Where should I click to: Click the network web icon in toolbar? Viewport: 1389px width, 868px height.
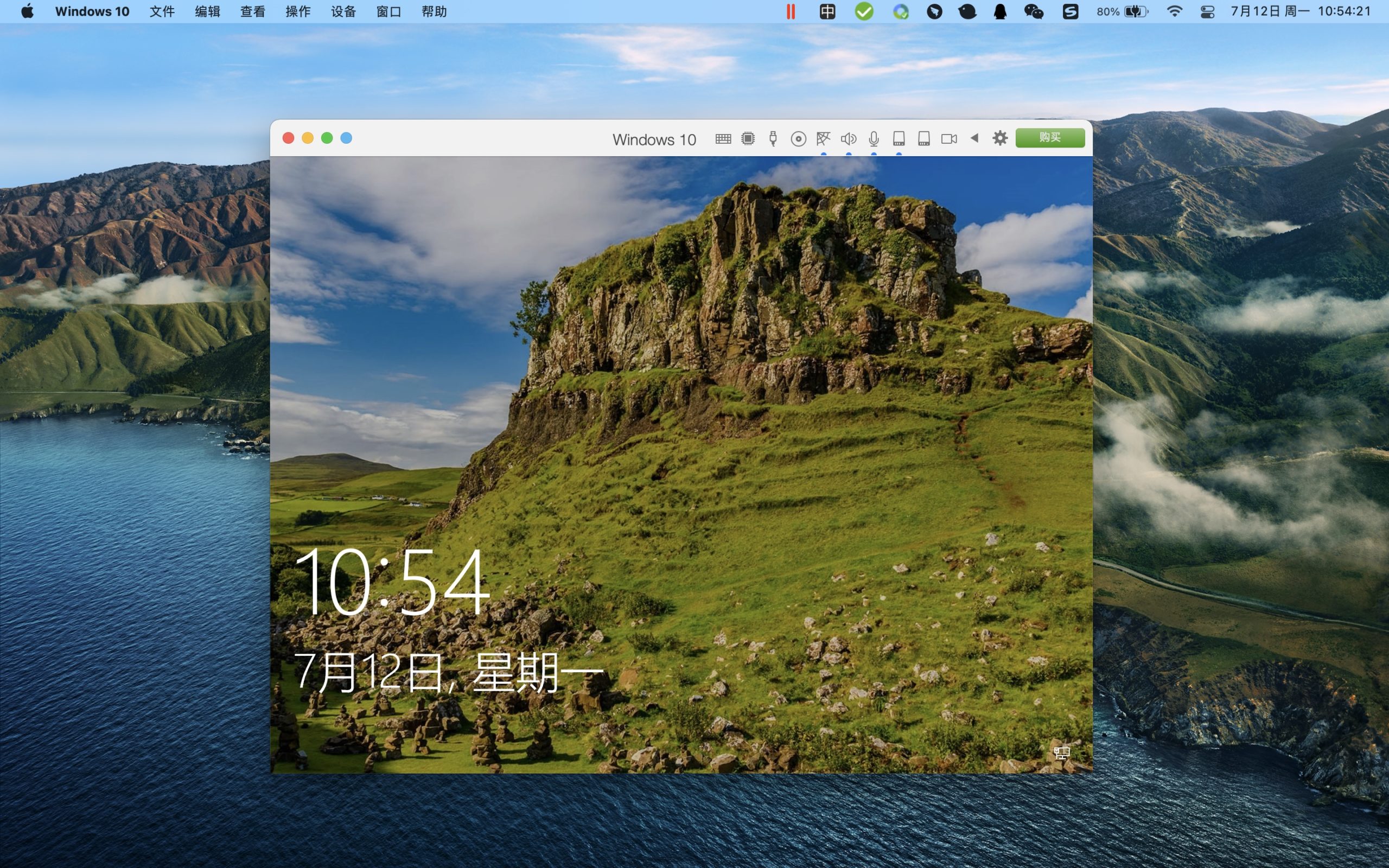click(823, 138)
